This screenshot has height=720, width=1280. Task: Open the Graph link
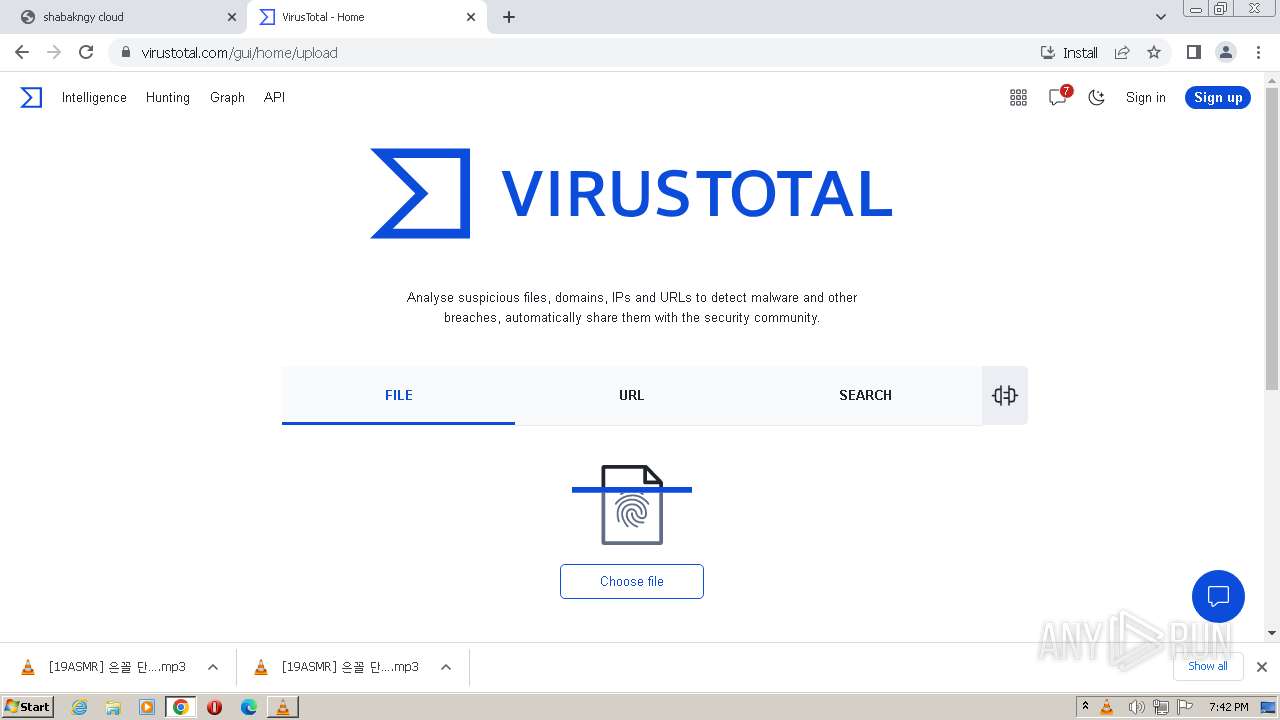227,97
